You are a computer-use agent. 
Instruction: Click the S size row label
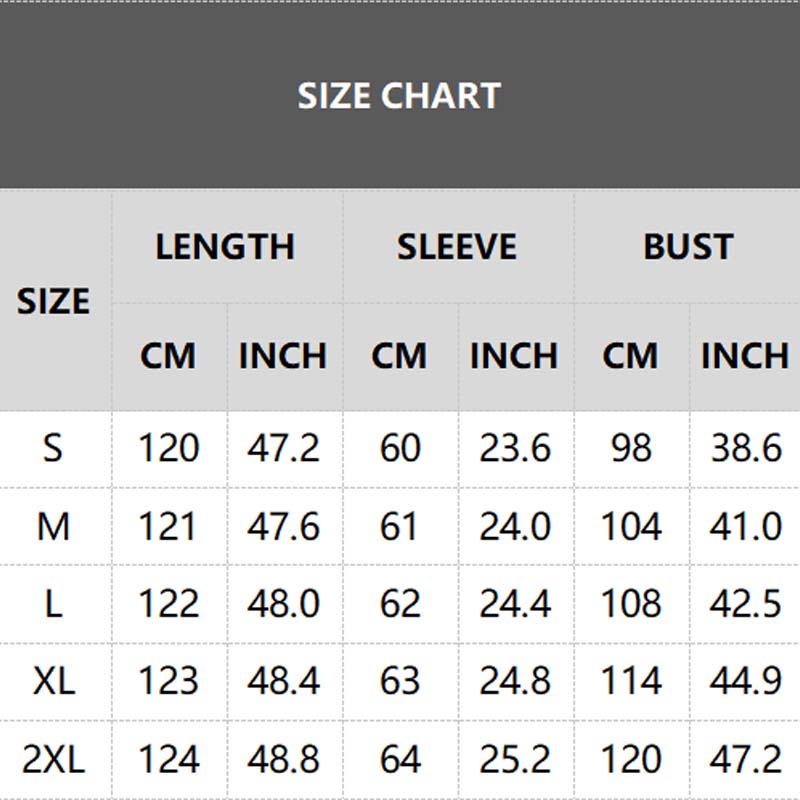coord(53,448)
